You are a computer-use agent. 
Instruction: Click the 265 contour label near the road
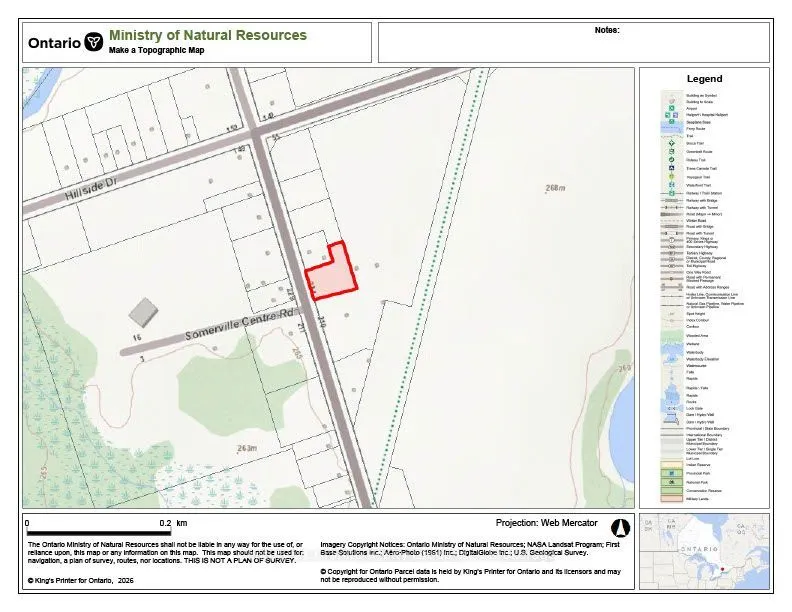pos(296,352)
